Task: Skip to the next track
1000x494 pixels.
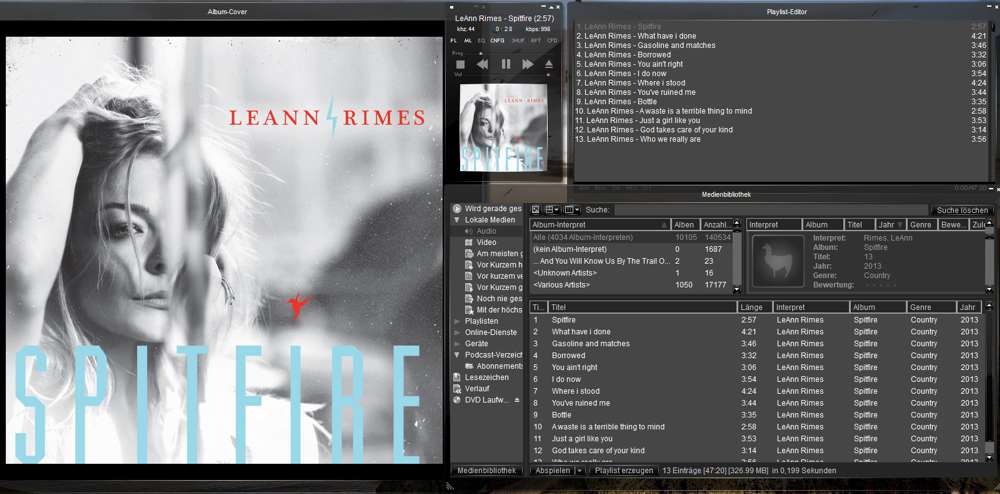Action: click(x=527, y=64)
